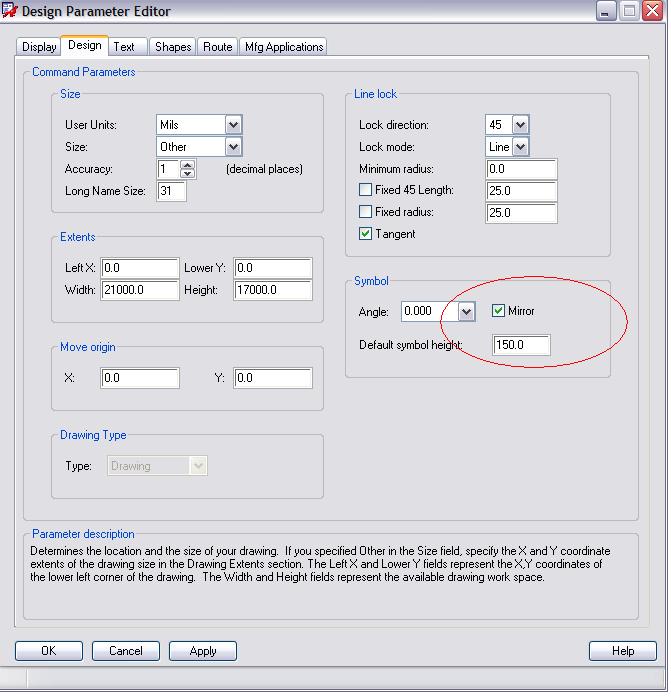
Task: Close the Design Parameter Editor window
Action: (x=653, y=11)
